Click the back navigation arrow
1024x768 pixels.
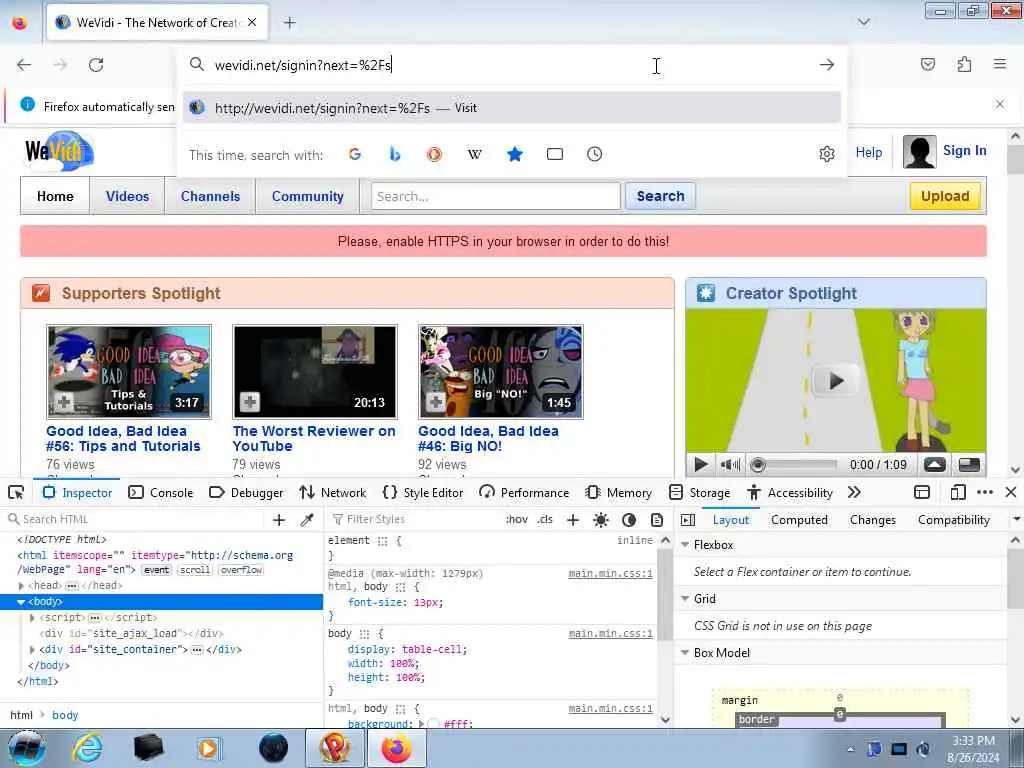pos(24,65)
